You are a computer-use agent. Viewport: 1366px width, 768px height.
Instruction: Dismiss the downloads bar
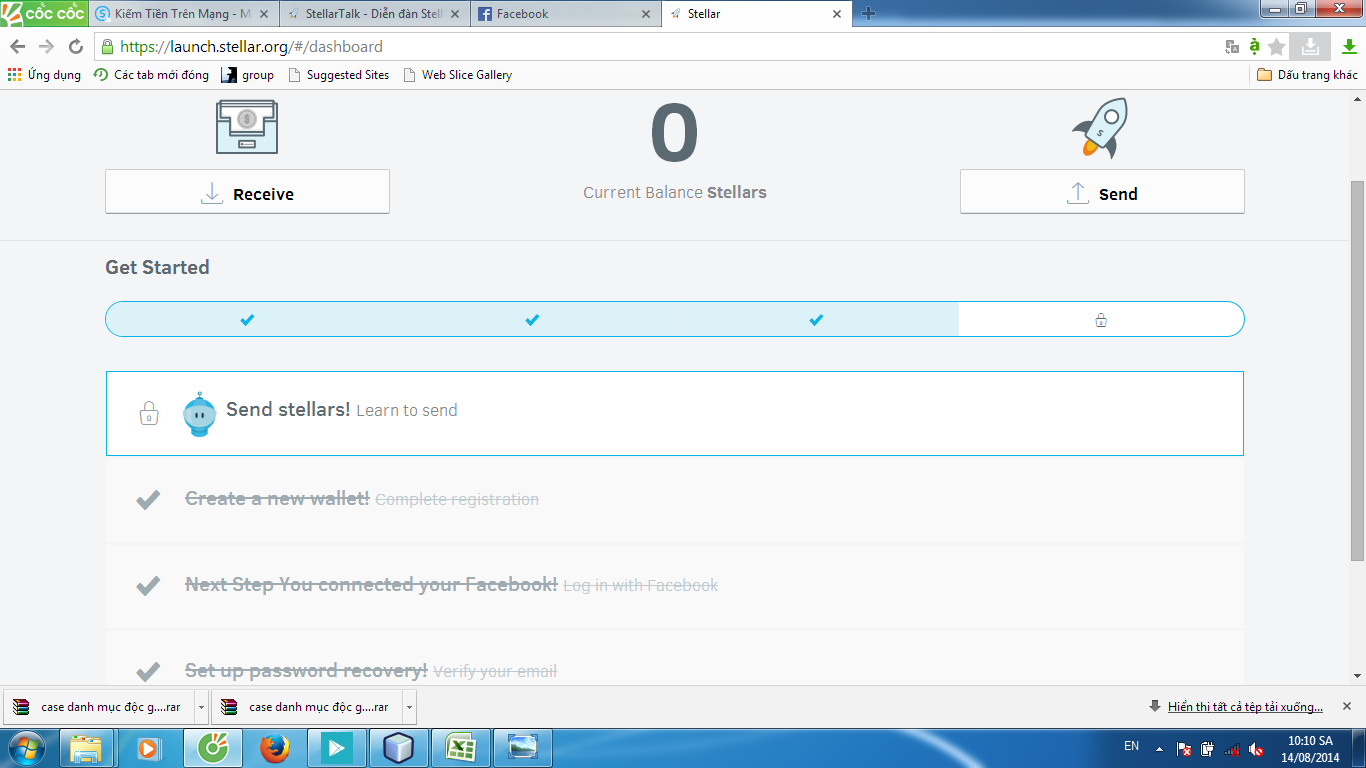click(1346, 706)
